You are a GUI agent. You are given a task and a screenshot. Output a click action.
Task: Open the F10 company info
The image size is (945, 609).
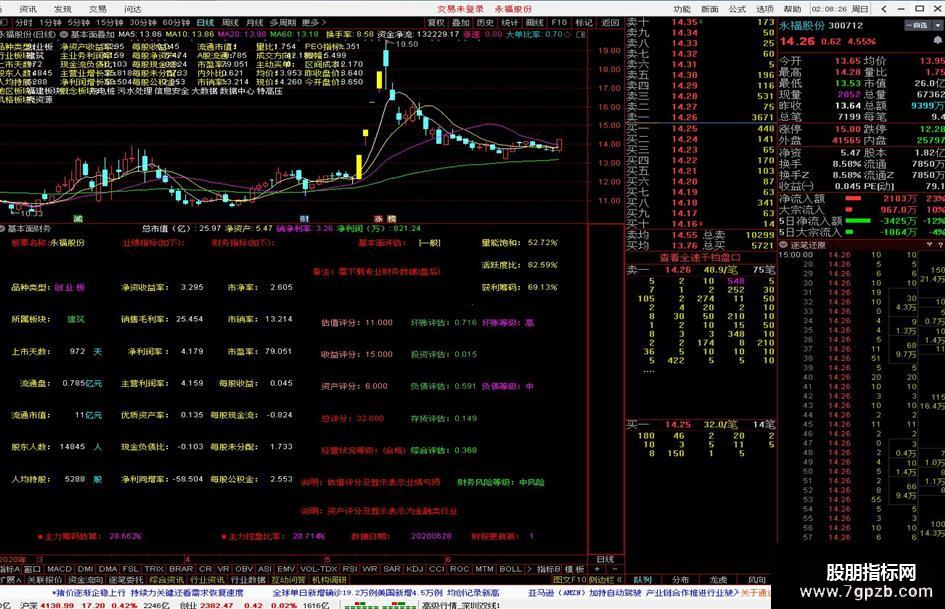coord(559,22)
